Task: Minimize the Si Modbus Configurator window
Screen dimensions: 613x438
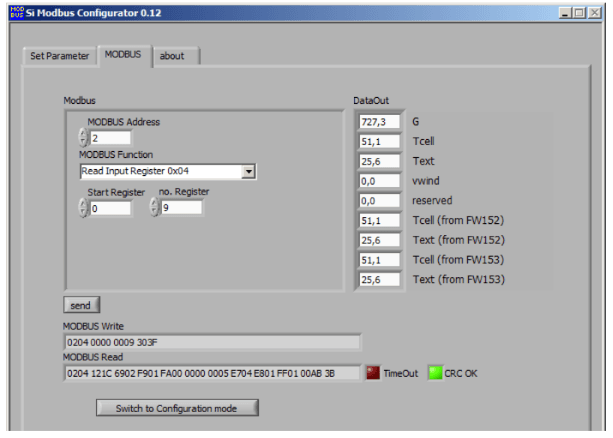Action: point(565,13)
